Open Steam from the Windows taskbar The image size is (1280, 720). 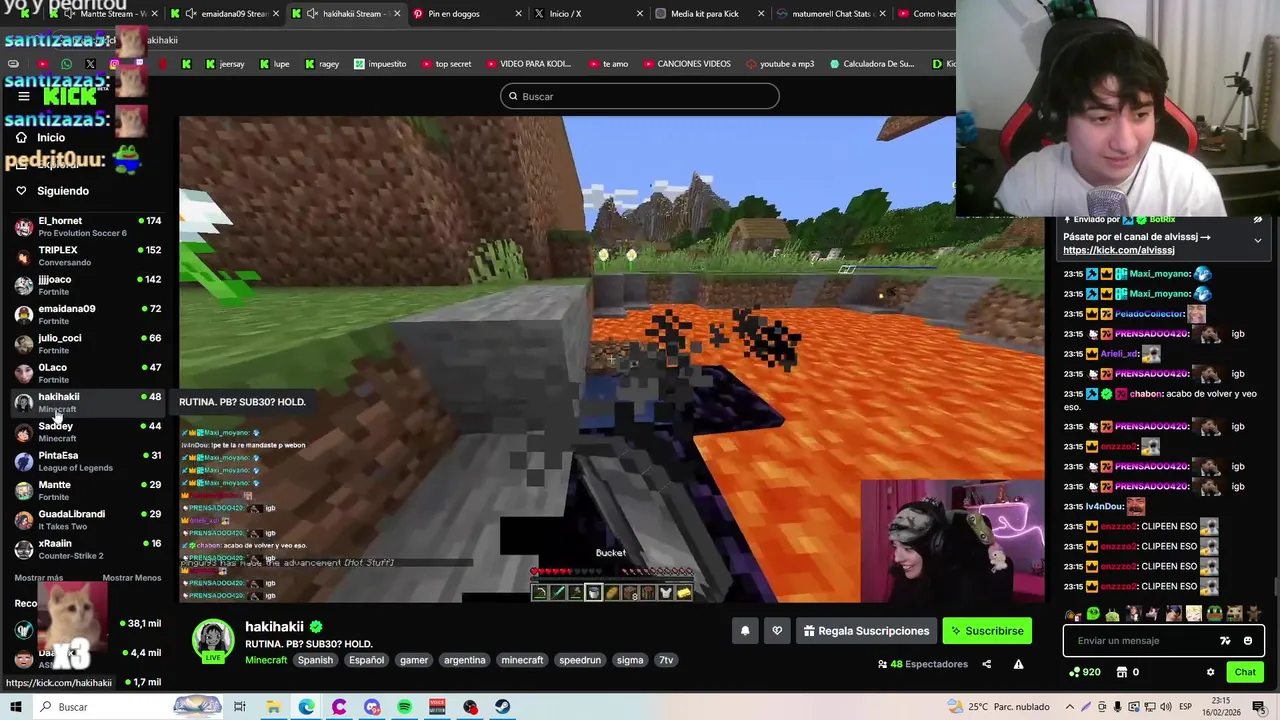tap(502, 707)
